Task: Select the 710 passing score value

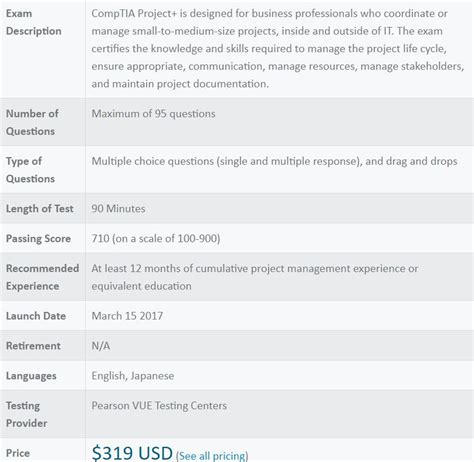Action: pos(156,239)
